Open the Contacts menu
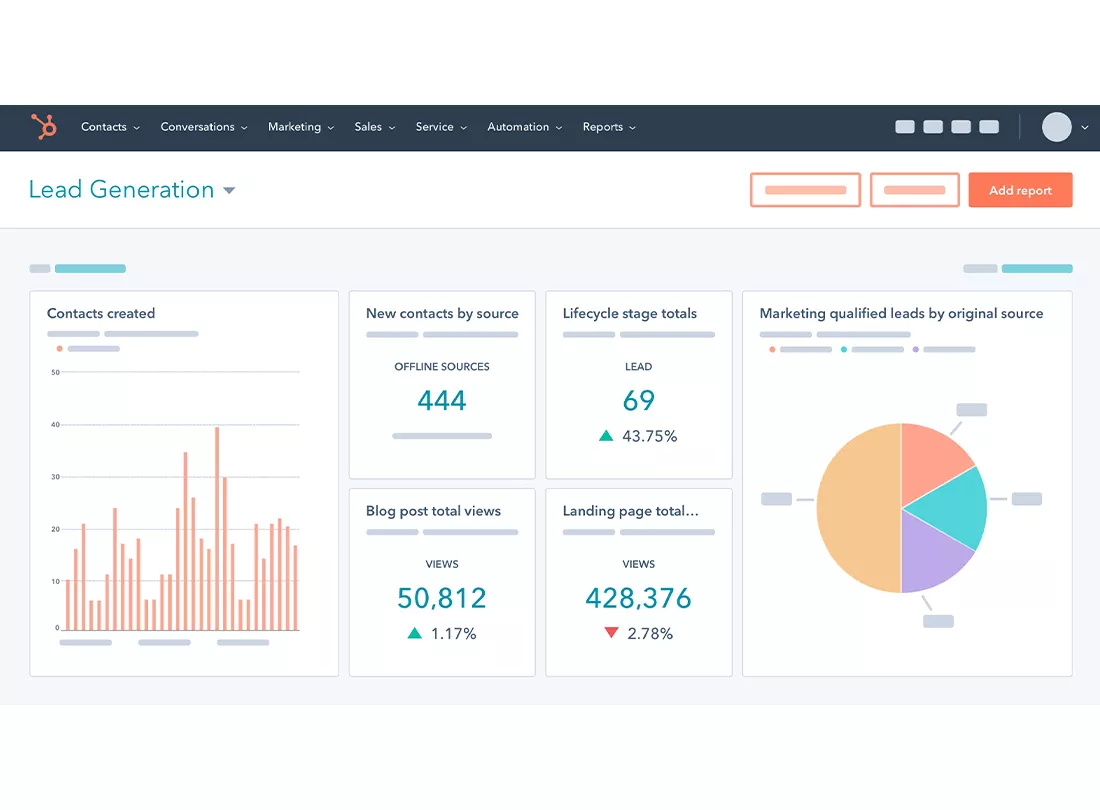 click(x=104, y=127)
